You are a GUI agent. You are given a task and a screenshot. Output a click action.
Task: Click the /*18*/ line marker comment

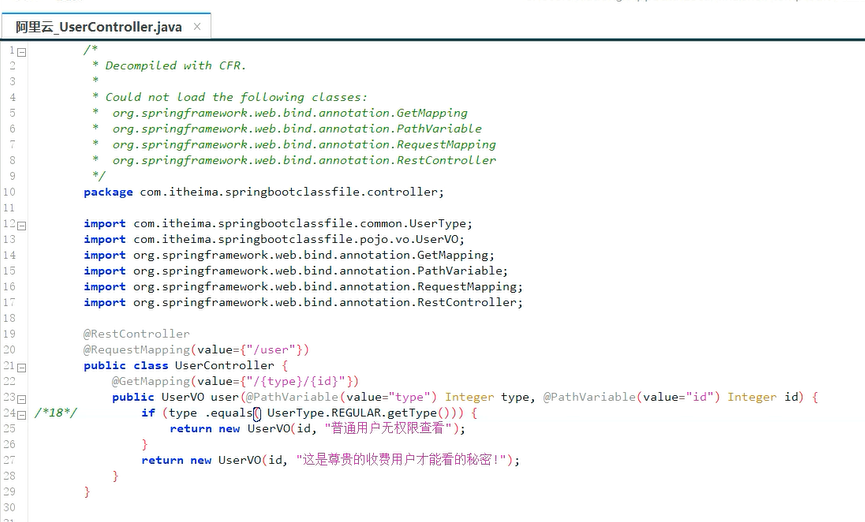point(56,413)
